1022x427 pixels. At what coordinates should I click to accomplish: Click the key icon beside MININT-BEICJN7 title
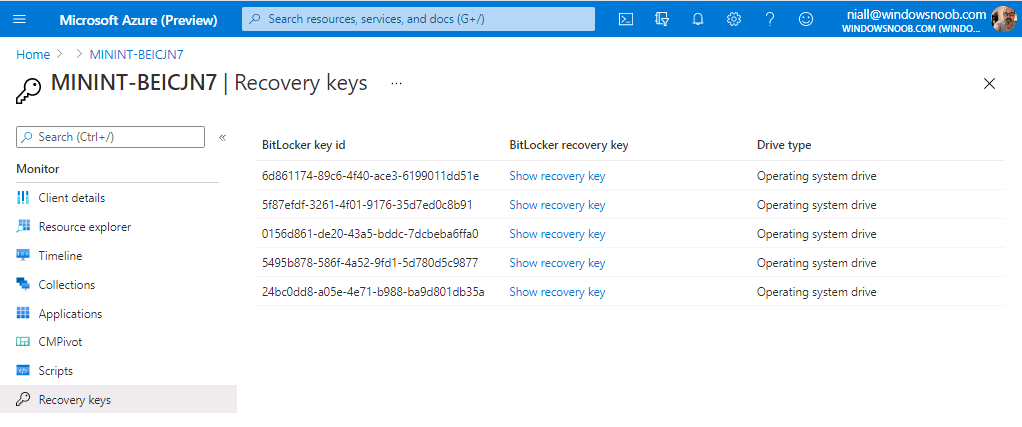click(x=27, y=90)
